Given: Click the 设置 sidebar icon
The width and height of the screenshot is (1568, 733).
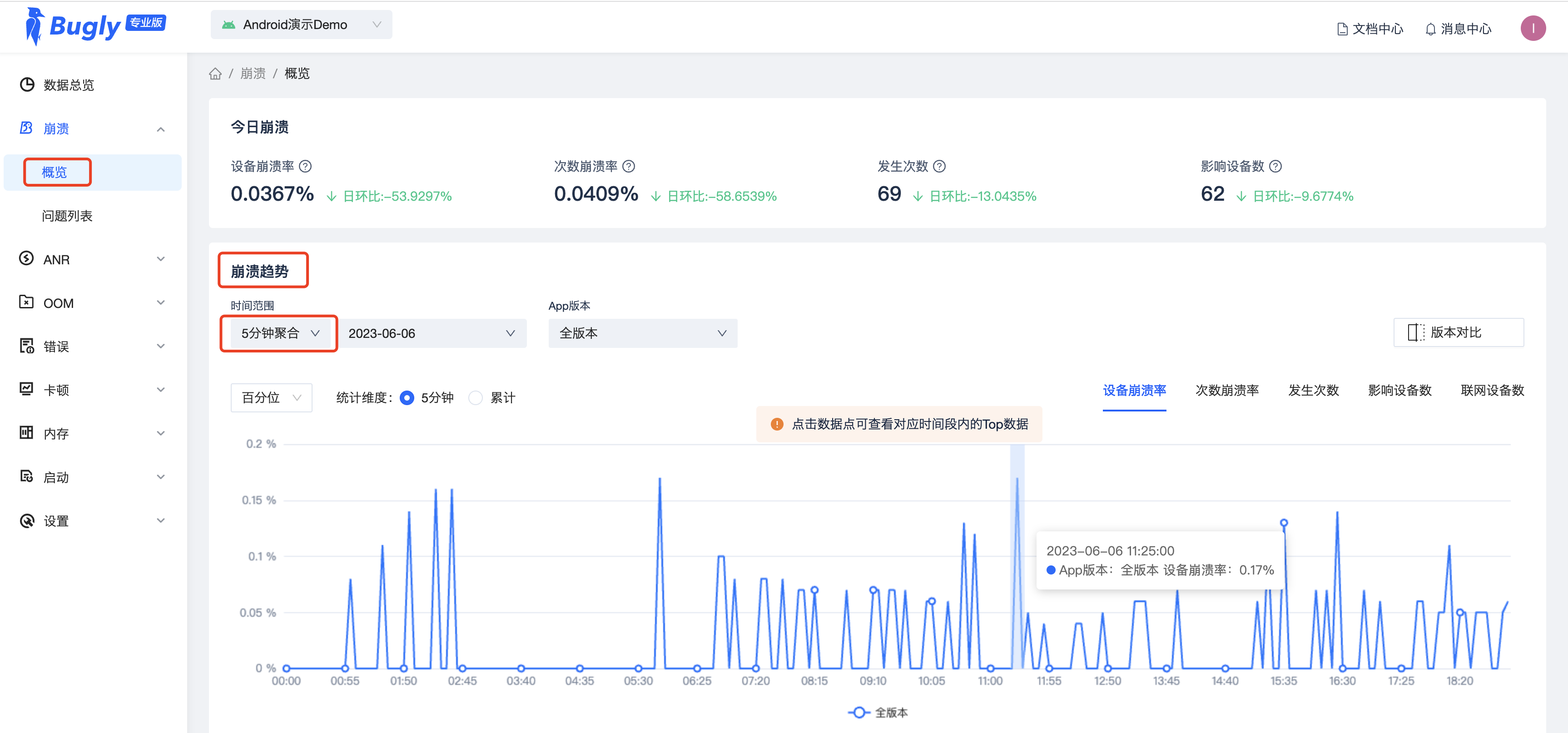Looking at the screenshot, I should (27, 520).
